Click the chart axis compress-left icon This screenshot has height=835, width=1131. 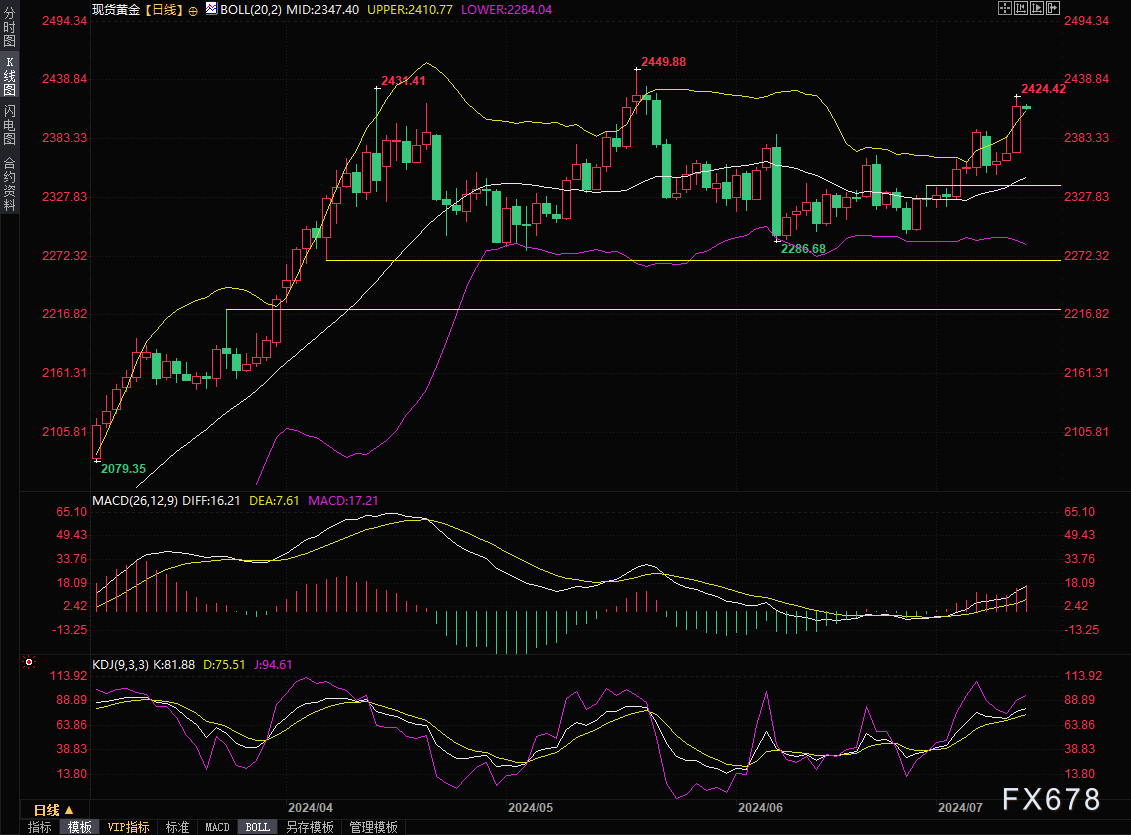coord(1021,8)
